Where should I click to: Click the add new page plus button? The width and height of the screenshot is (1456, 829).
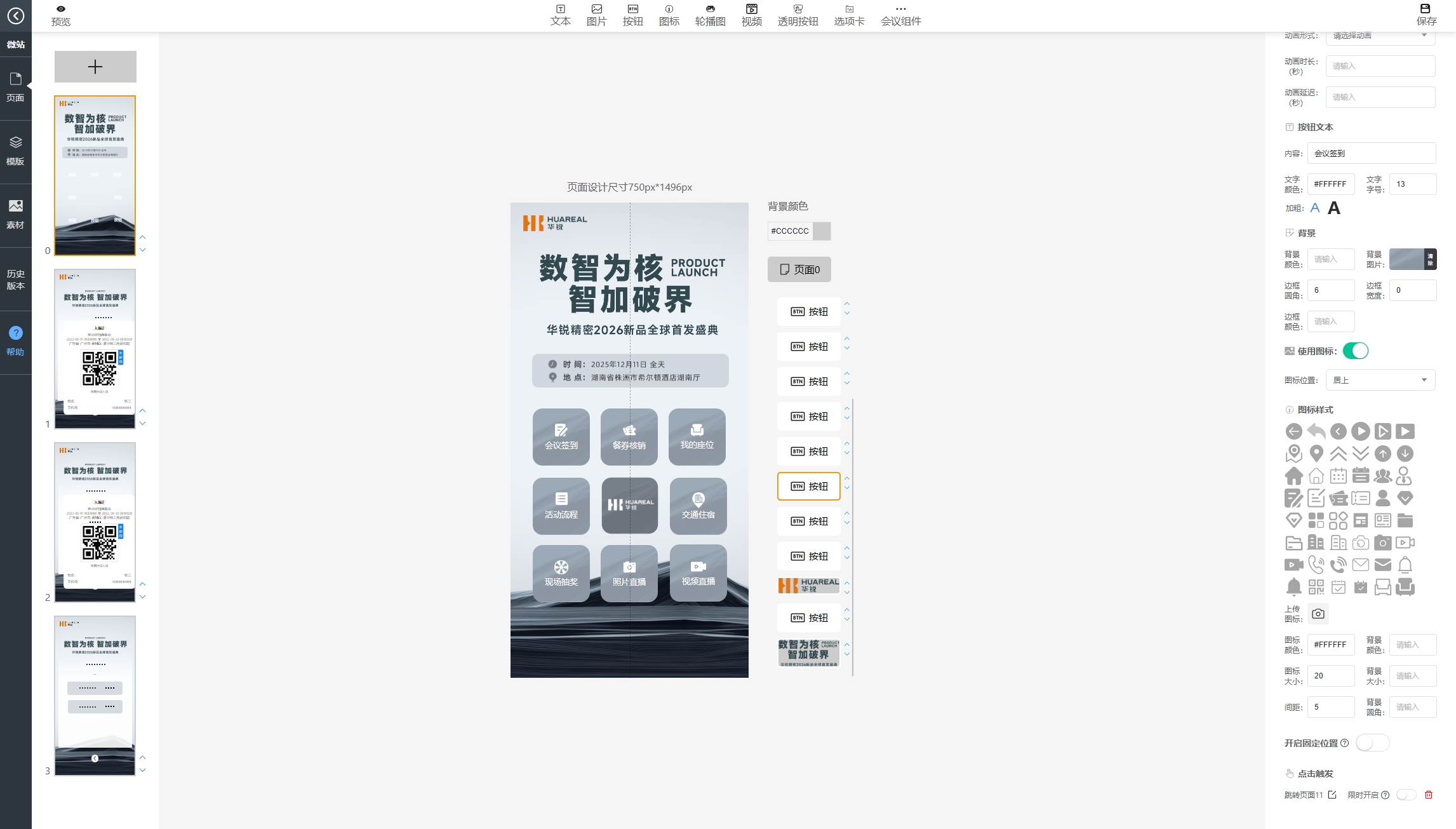pyautogui.click(x=95, y=67)
